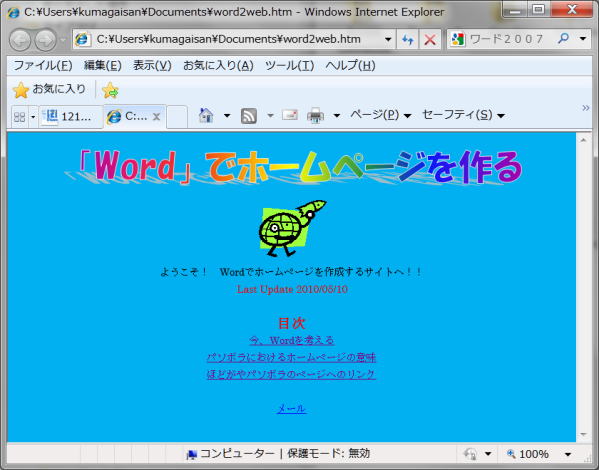This screenshot has height=470, width=599.
Task: Click the Refresh page icon
Action: point(408,39)
